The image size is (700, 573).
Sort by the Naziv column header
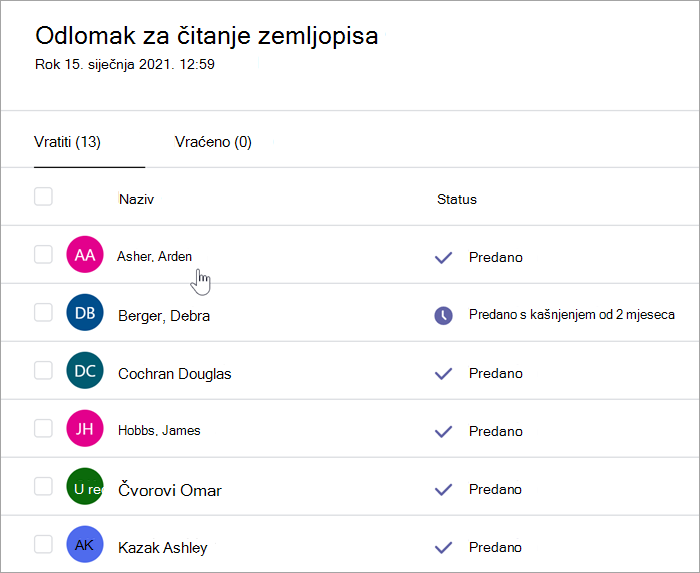click(x=136, y=199)
